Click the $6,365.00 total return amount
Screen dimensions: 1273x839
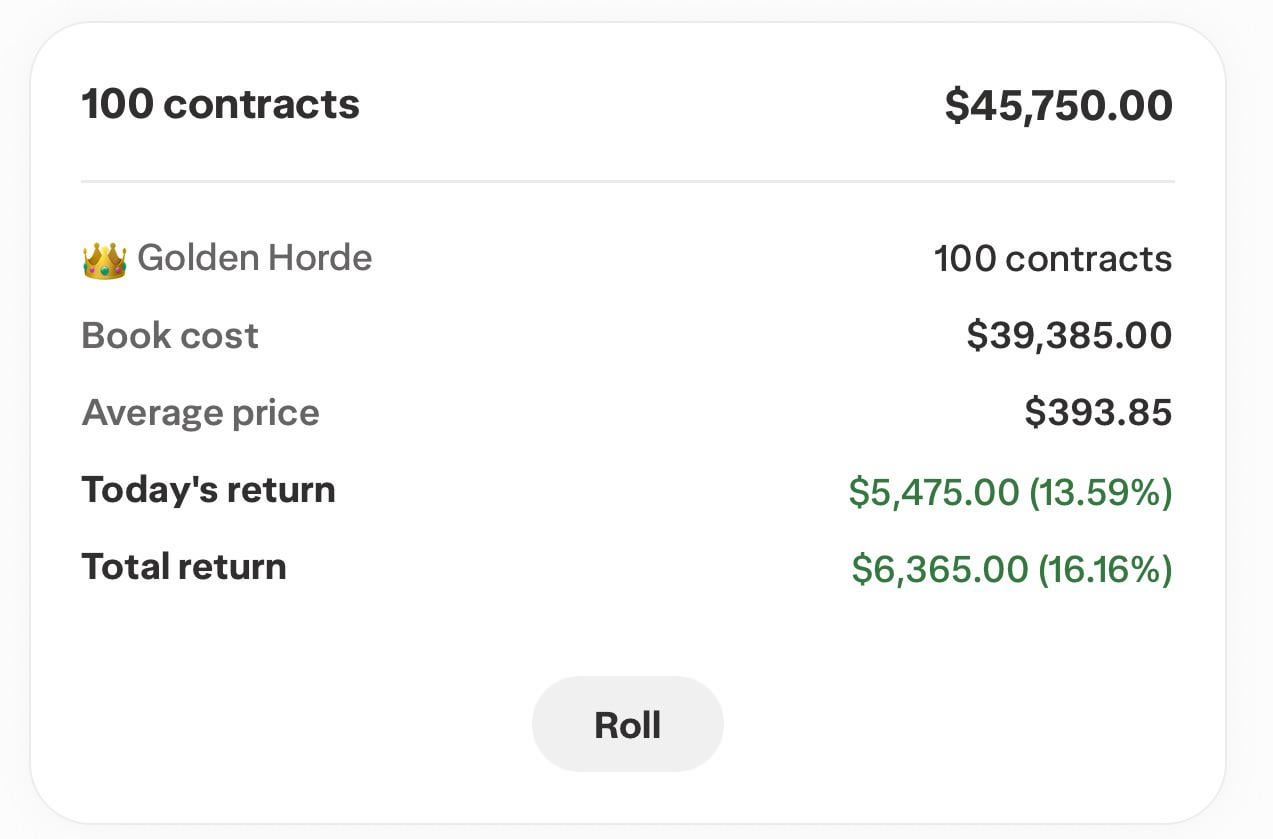click(939, 570)
